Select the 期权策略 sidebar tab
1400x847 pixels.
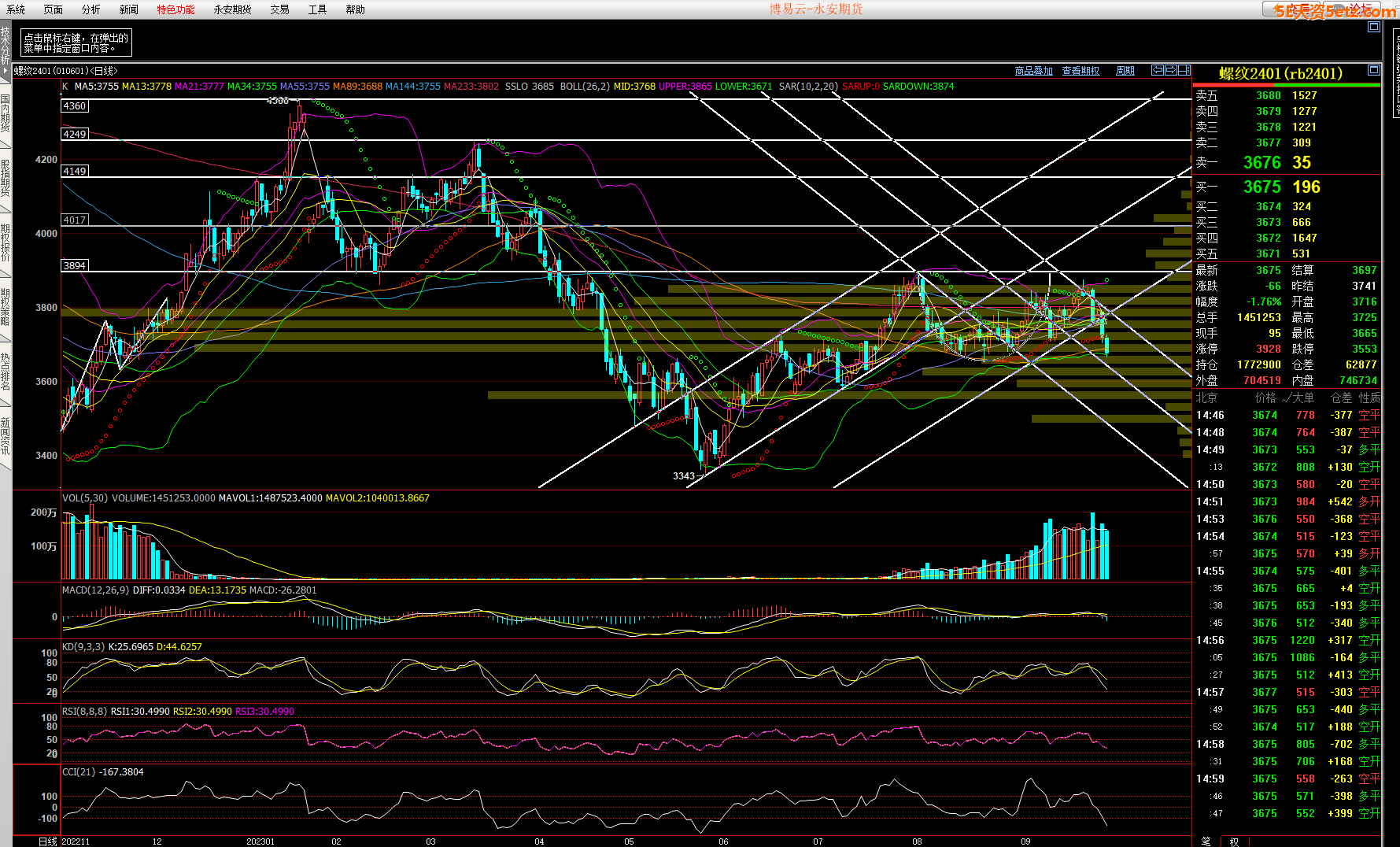[x=6, y=308]
